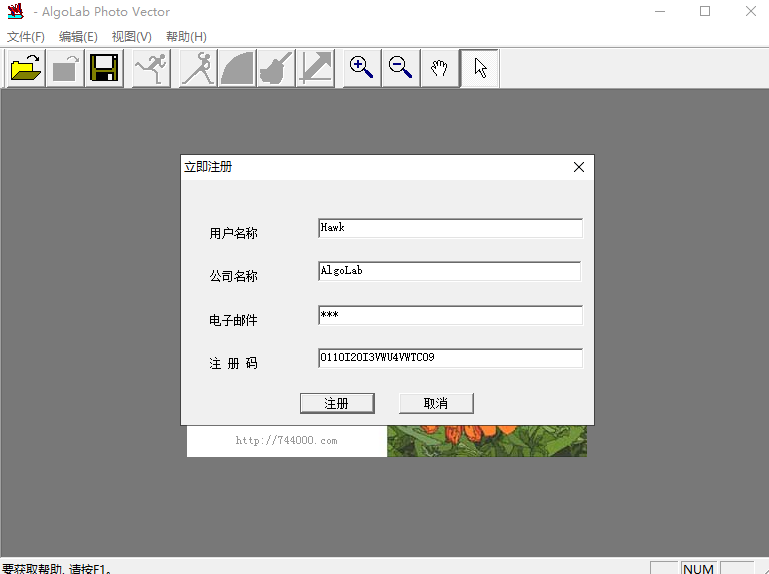This screenshot has width=769, height=574.
Task: Select the quarter-circle curve smoothing icon
Action: [237, 68]
